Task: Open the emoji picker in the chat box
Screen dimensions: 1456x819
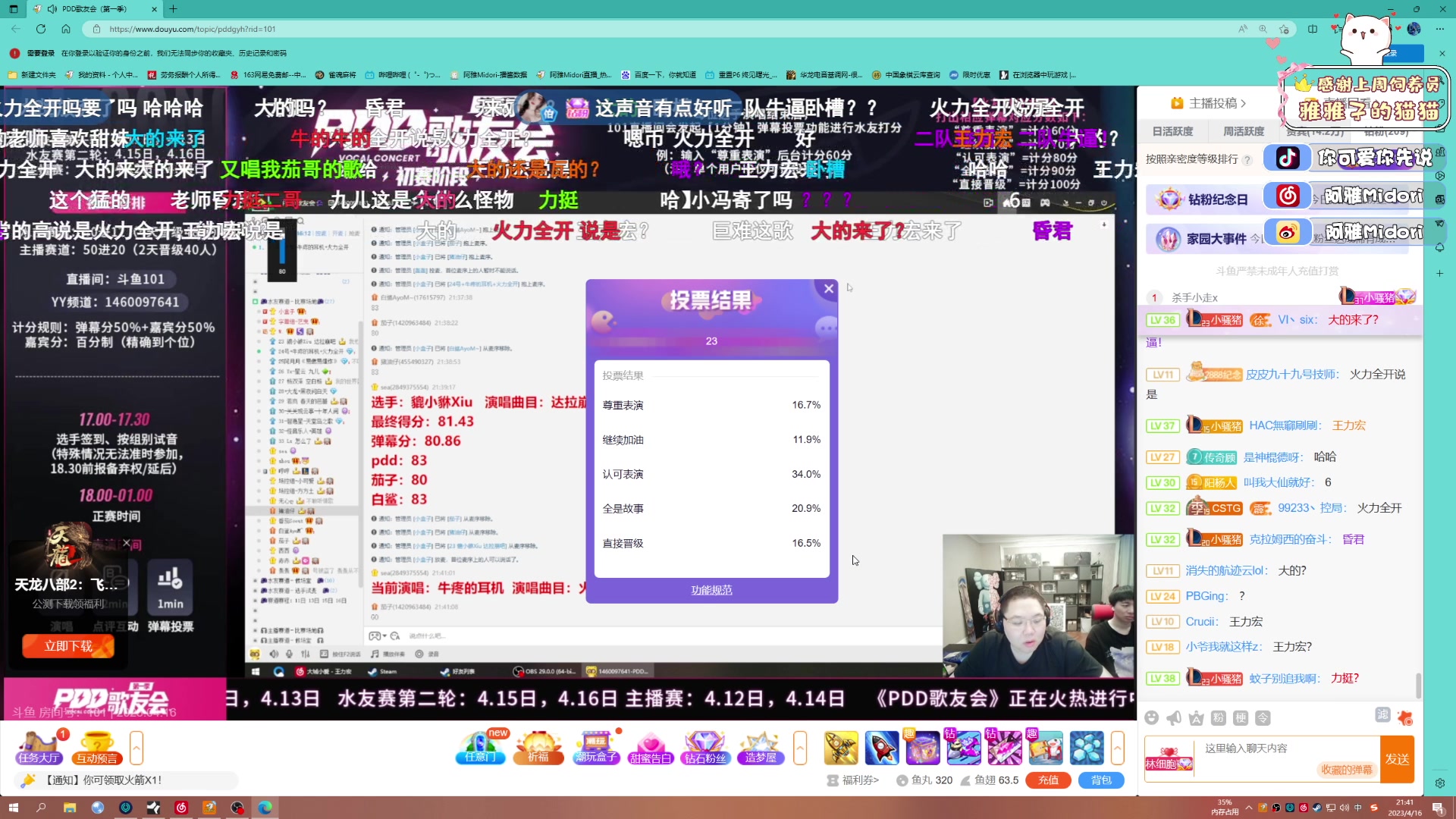Action: coord(1152,717)
